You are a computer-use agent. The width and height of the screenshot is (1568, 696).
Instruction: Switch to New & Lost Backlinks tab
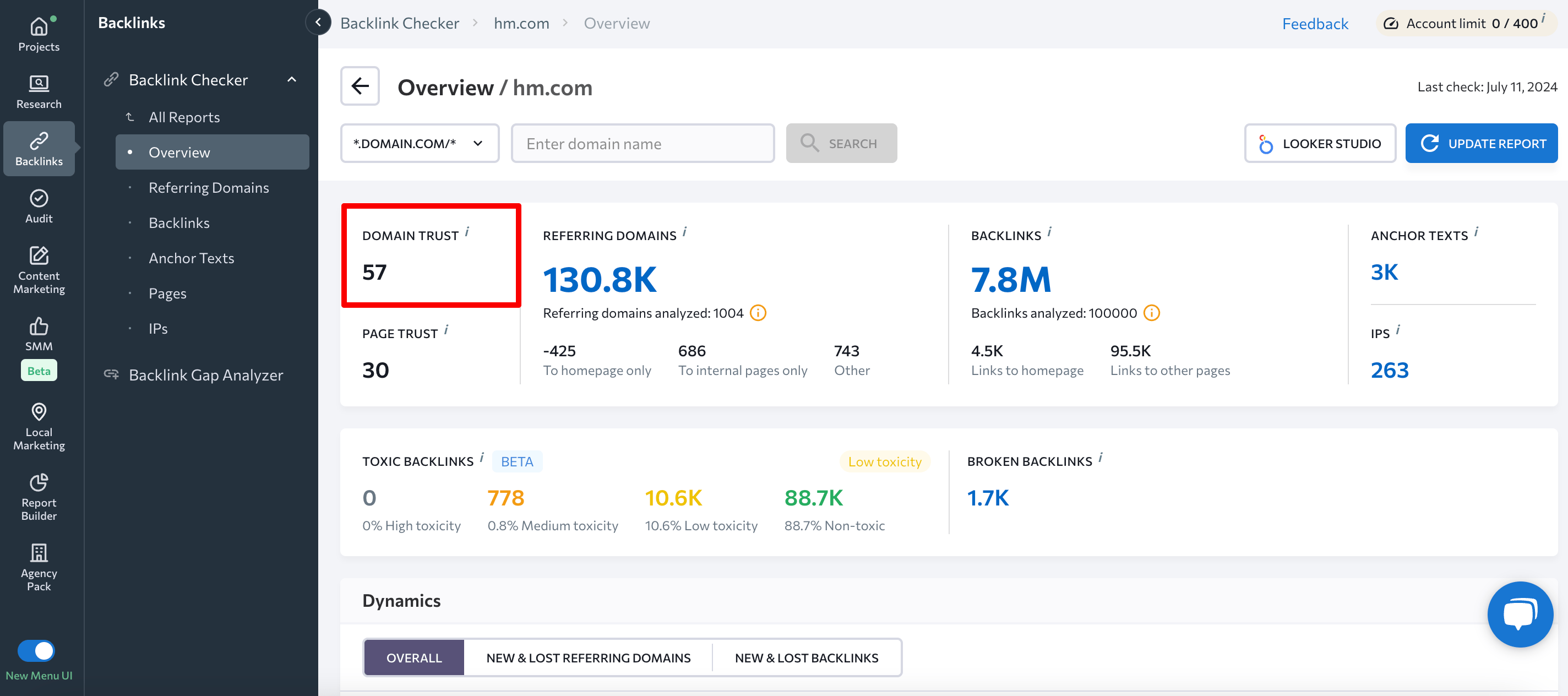[807, 657]
